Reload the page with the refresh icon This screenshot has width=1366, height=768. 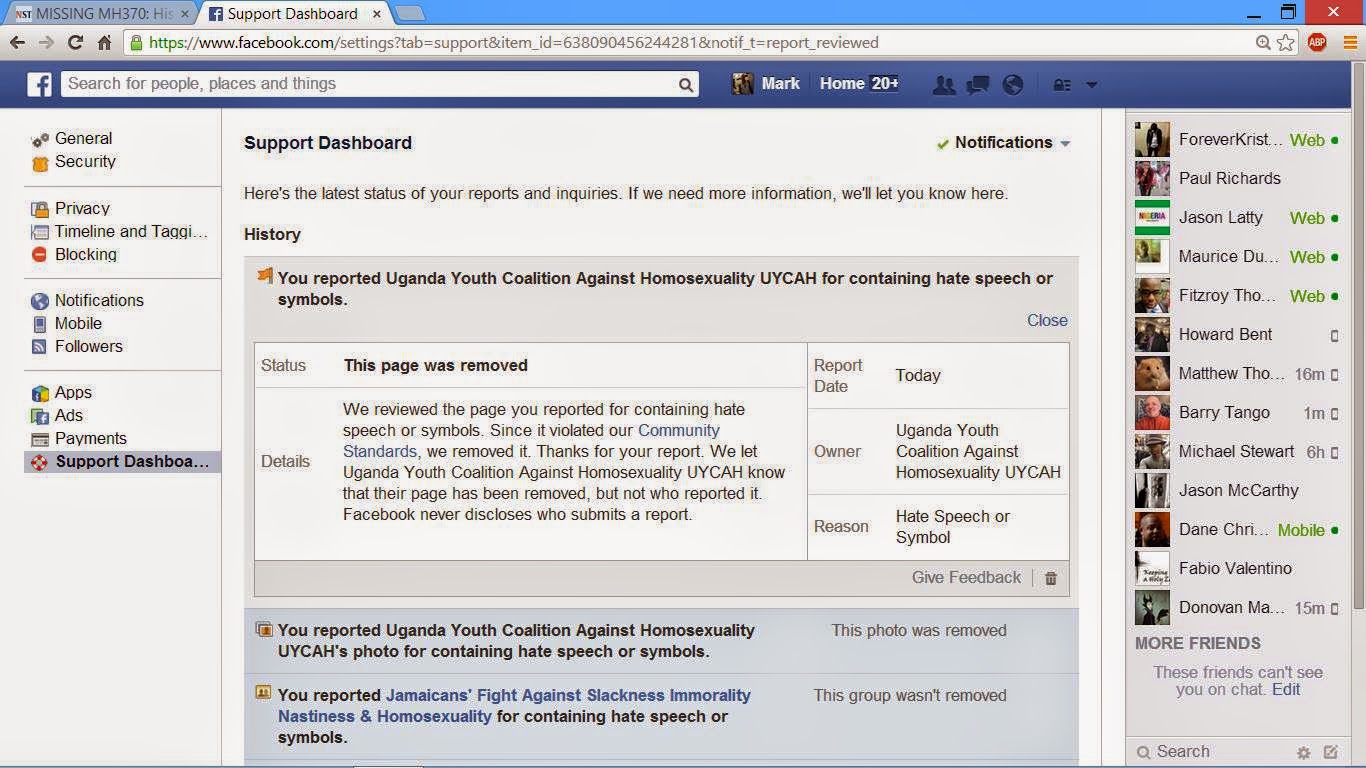75,43
